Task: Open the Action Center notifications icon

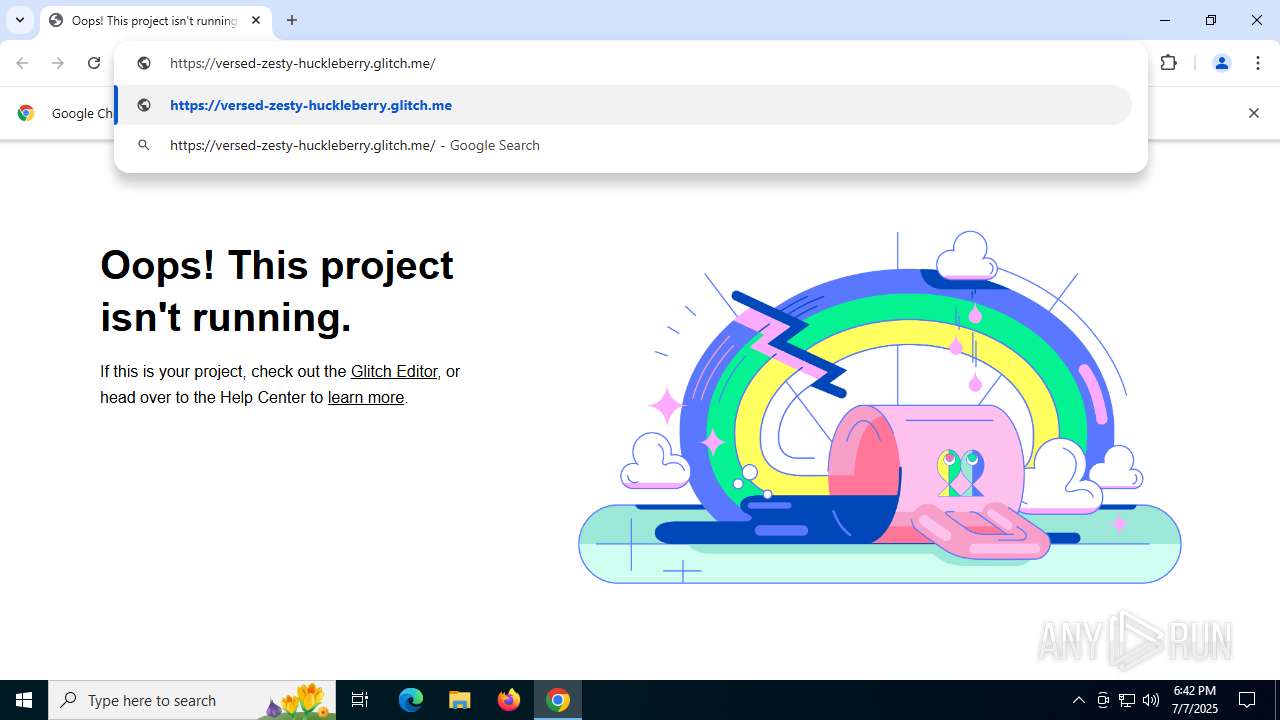Action: click(x=1248, y=700)
